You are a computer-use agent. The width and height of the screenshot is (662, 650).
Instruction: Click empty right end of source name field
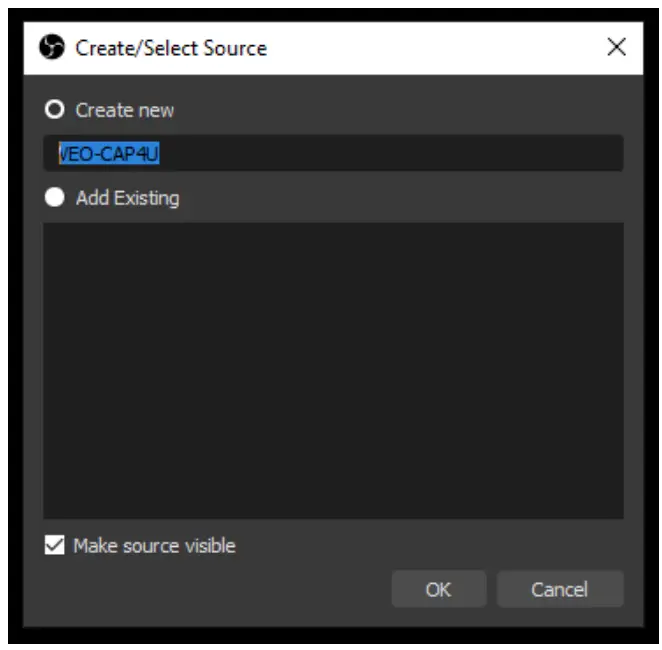[x=500, y=154]
